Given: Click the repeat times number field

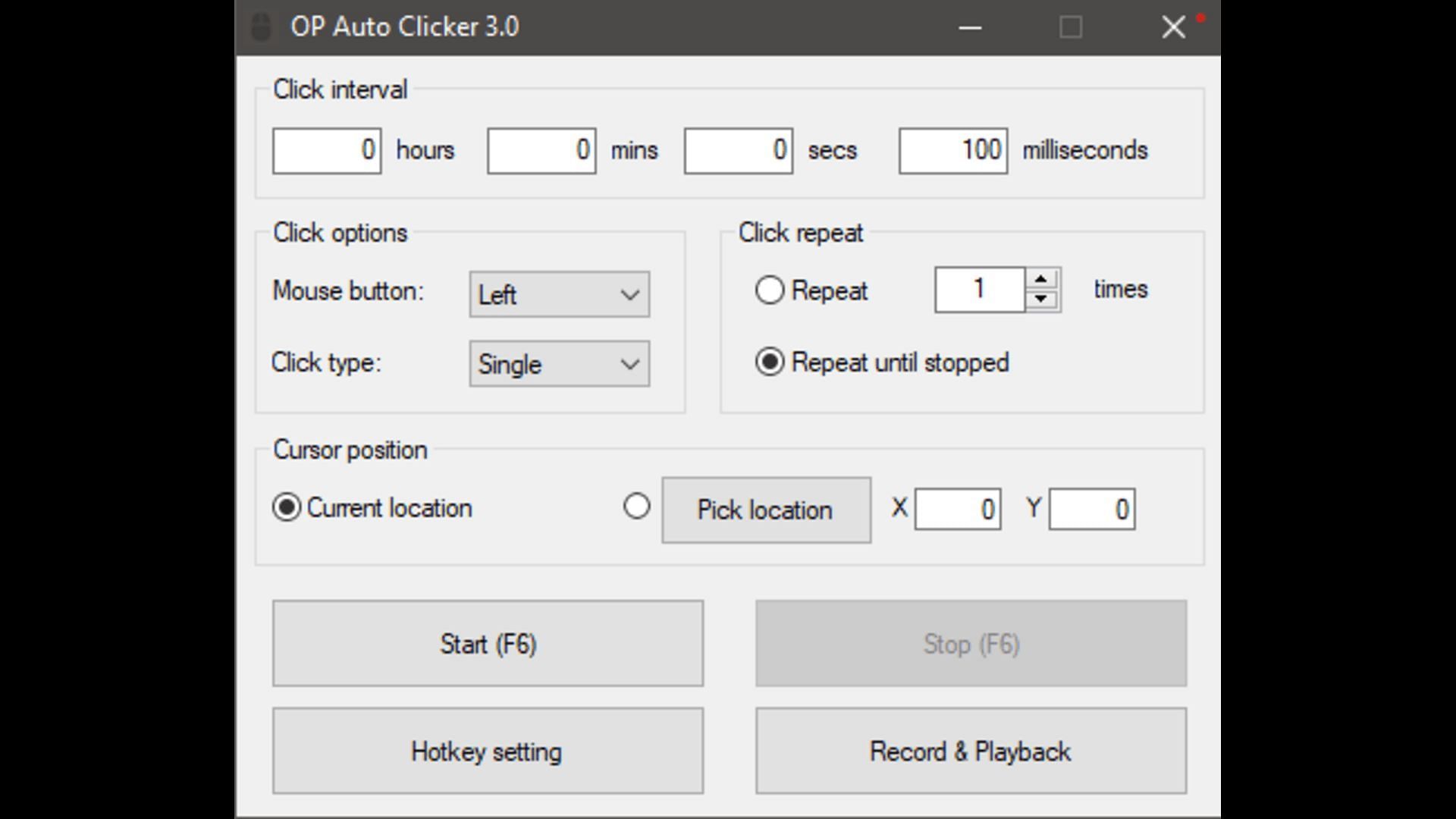Looking at the screenshot, I should (980, 290).
